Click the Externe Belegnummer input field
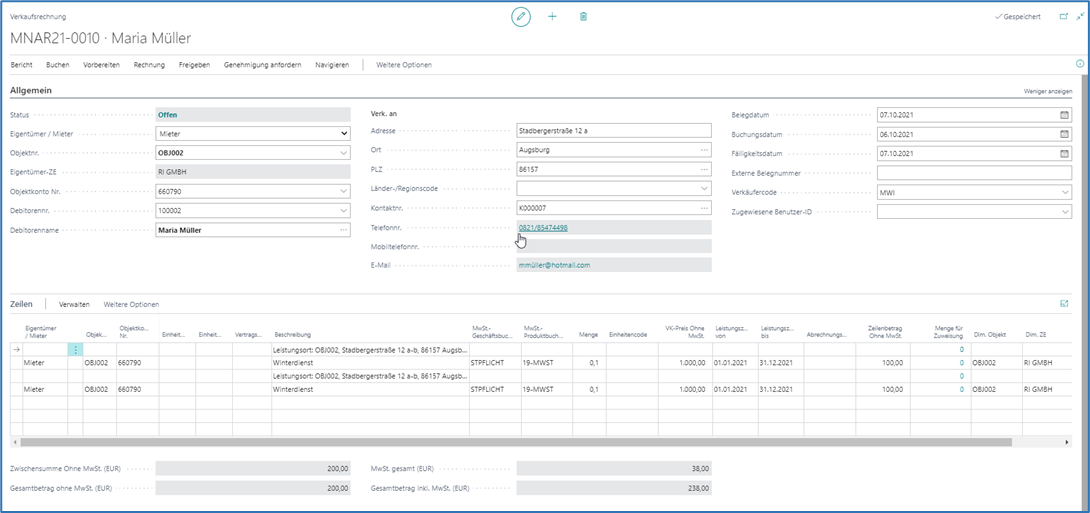Viewport: 1090px width, 513px height. [974, 173]
